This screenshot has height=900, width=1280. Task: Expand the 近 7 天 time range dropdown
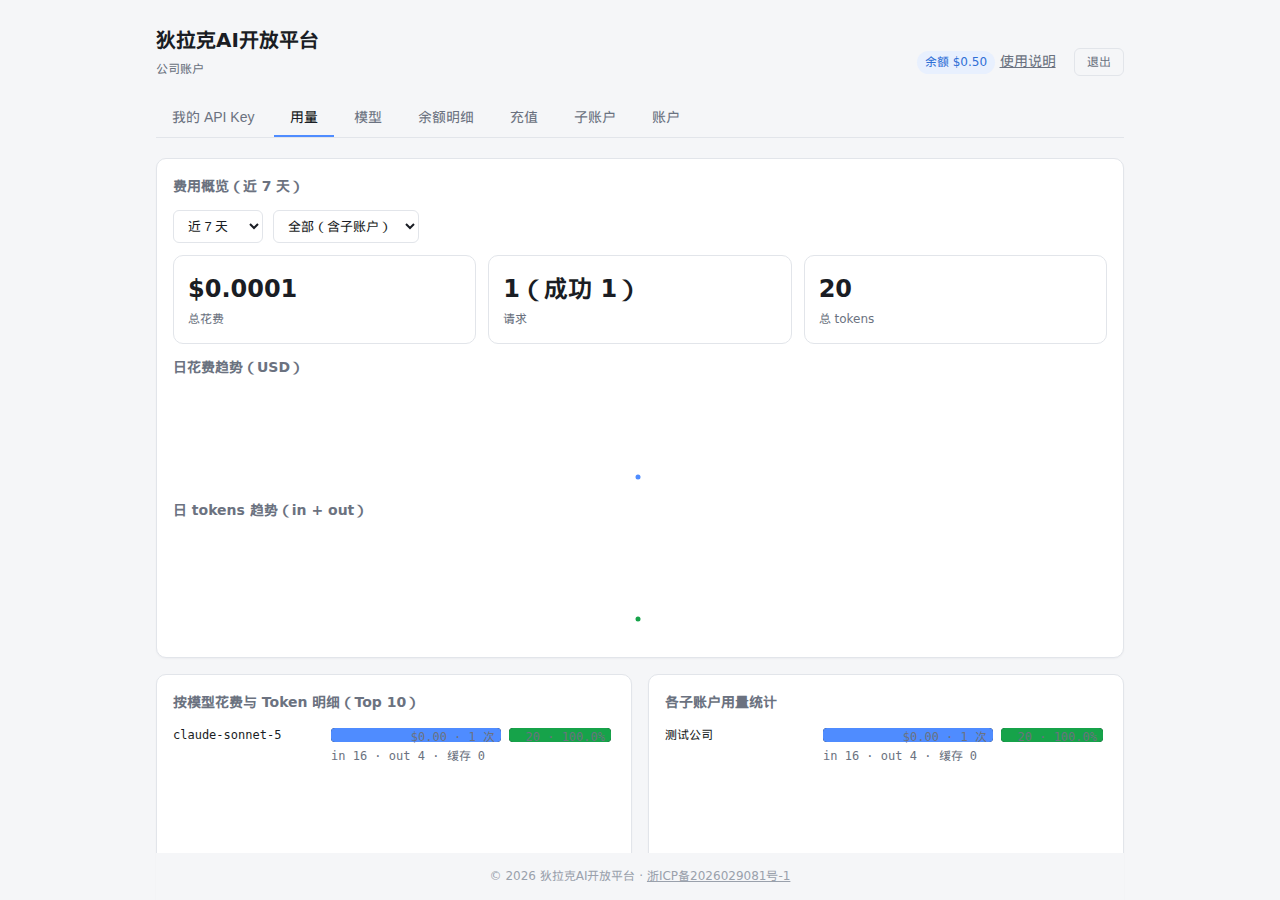pyautogui.click(x=218, y=226)
